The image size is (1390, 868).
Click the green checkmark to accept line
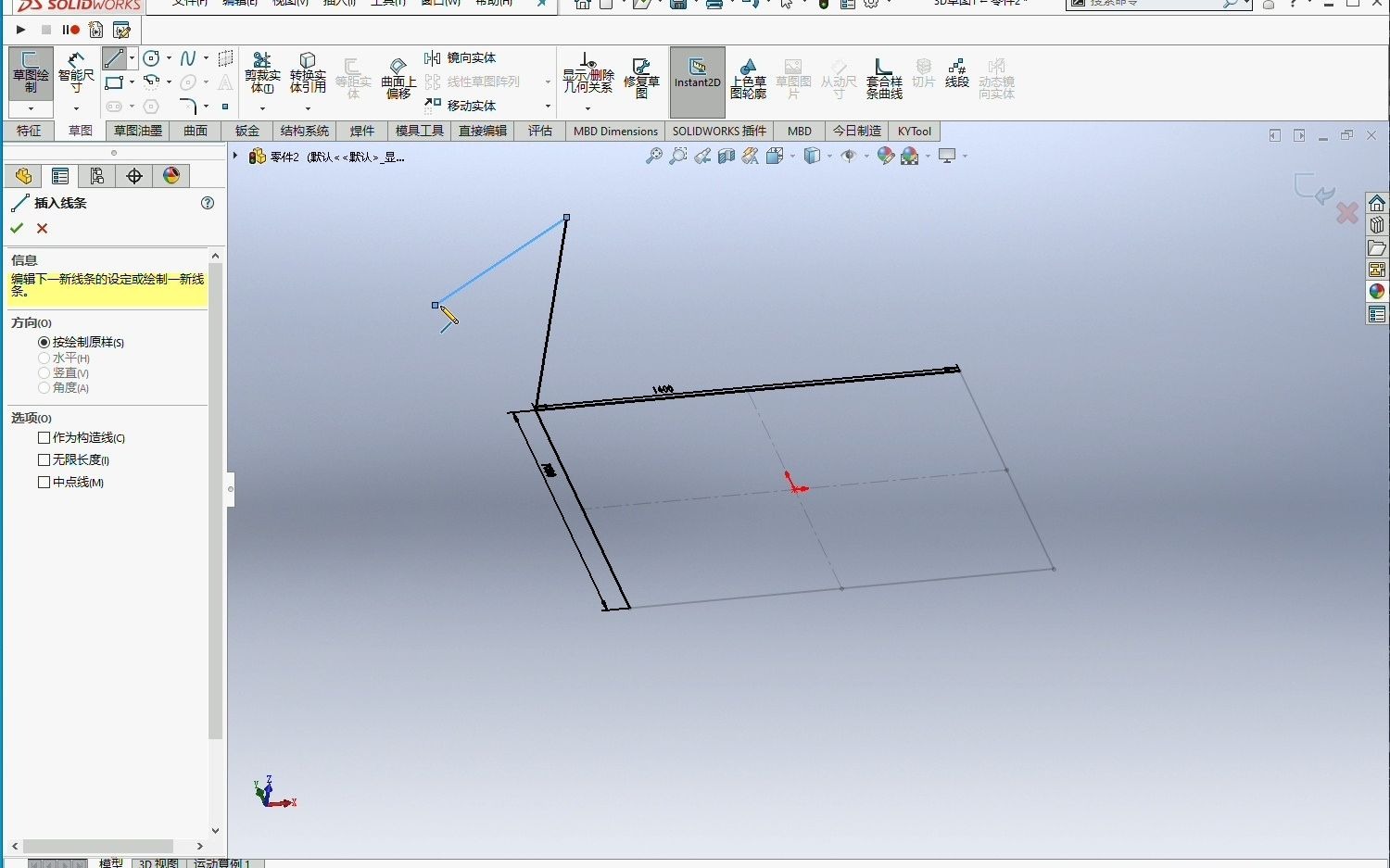click(17, 228)
